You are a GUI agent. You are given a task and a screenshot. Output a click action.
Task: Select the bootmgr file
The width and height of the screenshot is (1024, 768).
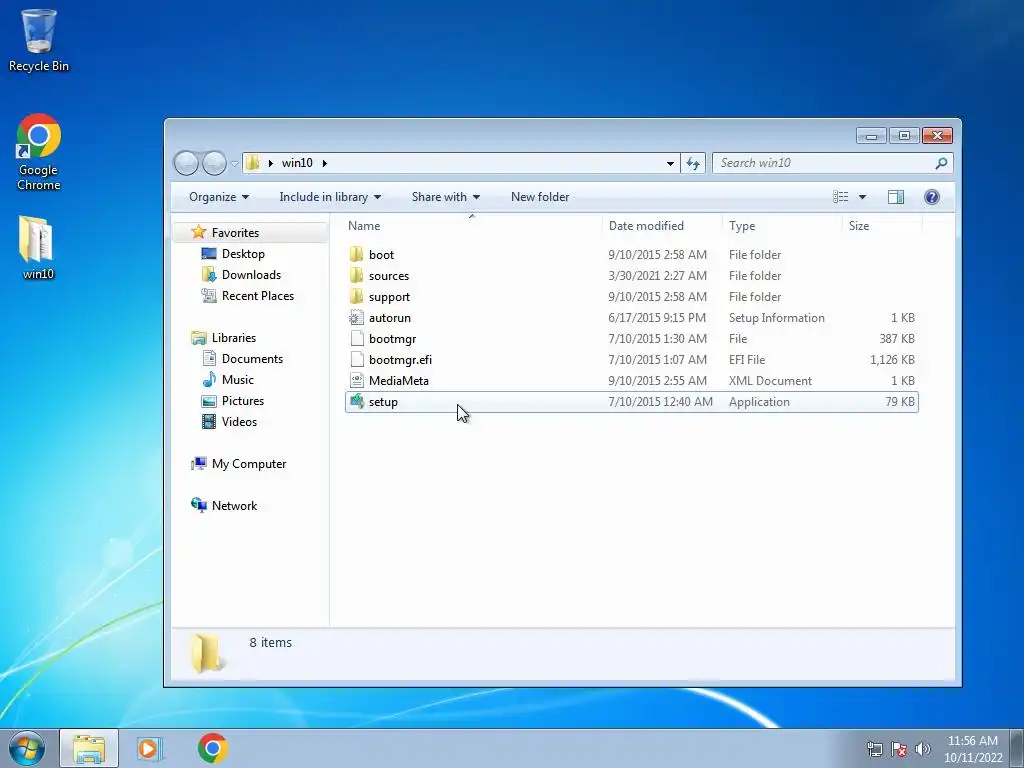(x=631, y=339)
